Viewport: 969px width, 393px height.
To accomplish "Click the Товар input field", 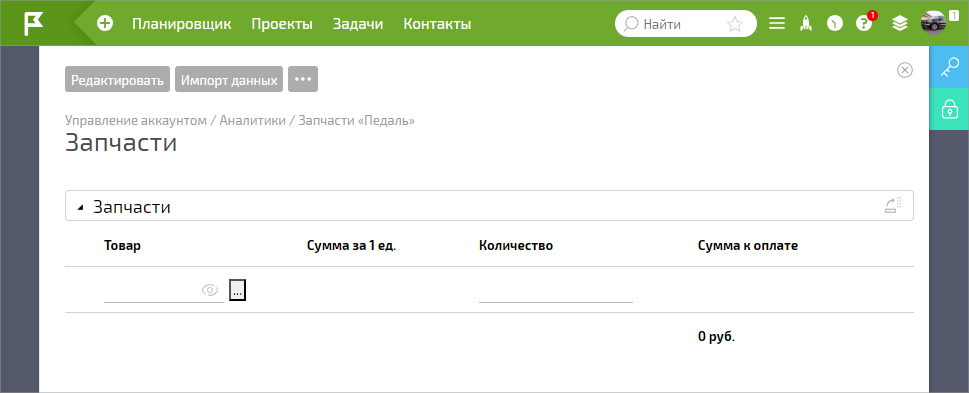I will point(164,290).
